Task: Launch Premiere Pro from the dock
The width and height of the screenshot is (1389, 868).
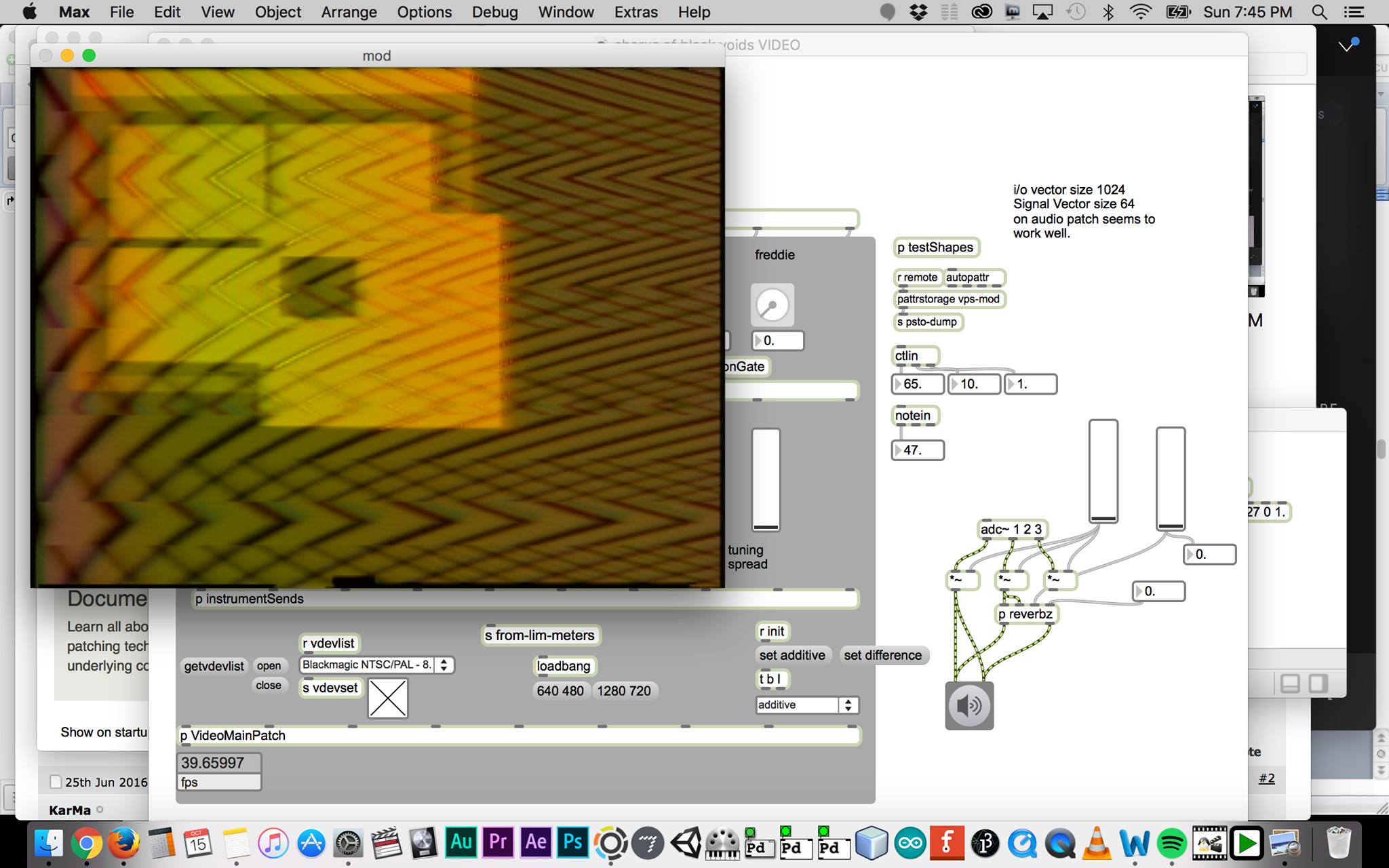Action: (498, 843)
